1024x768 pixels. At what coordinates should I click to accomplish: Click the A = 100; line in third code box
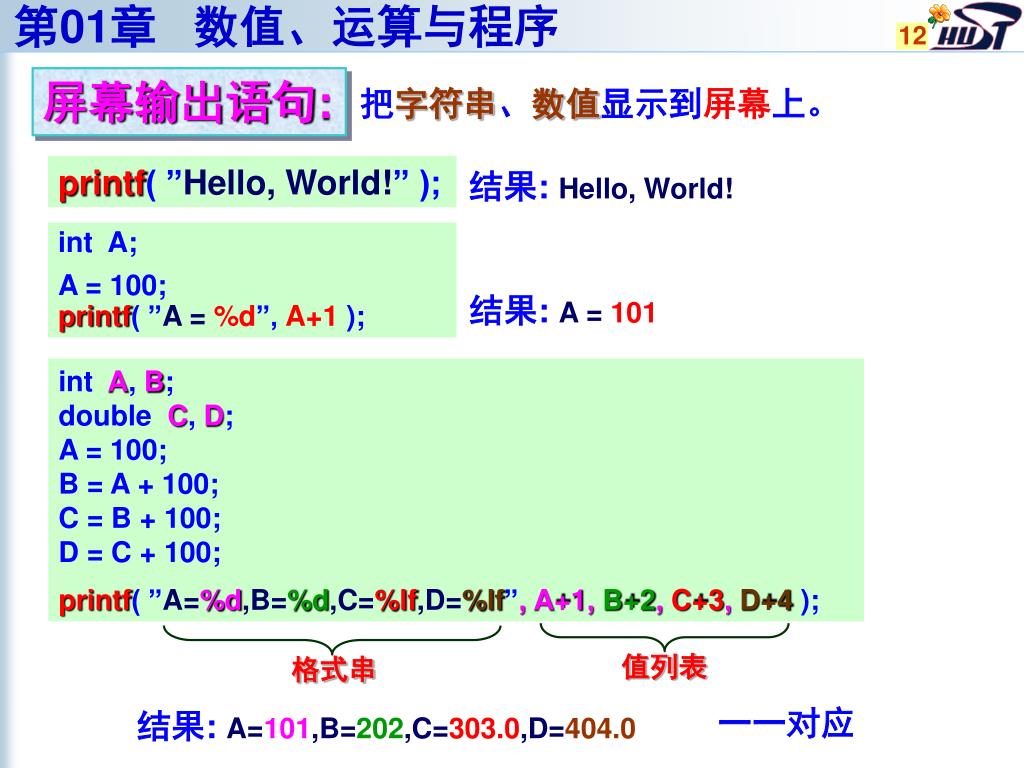(112, 451)
